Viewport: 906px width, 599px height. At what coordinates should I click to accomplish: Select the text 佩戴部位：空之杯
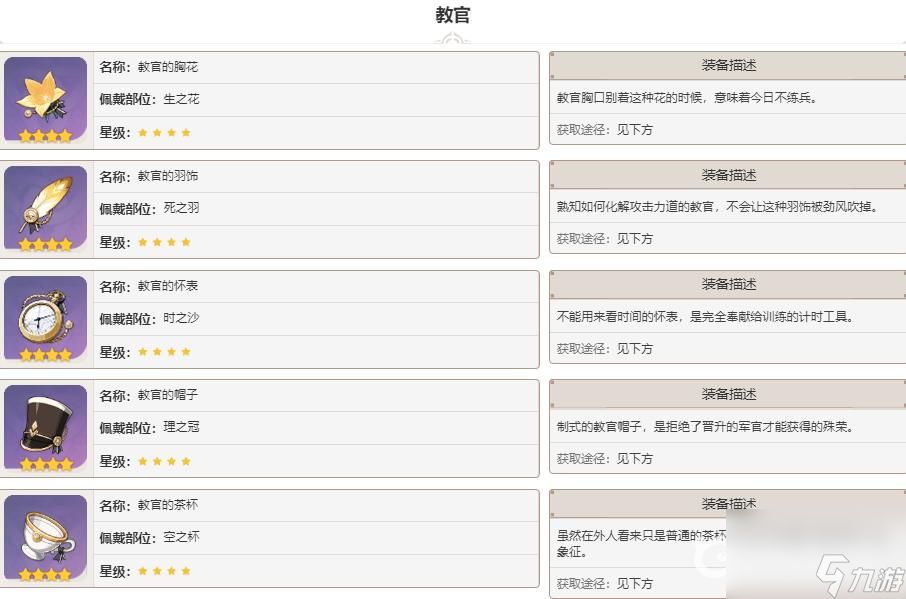click(x=149, y=537)
